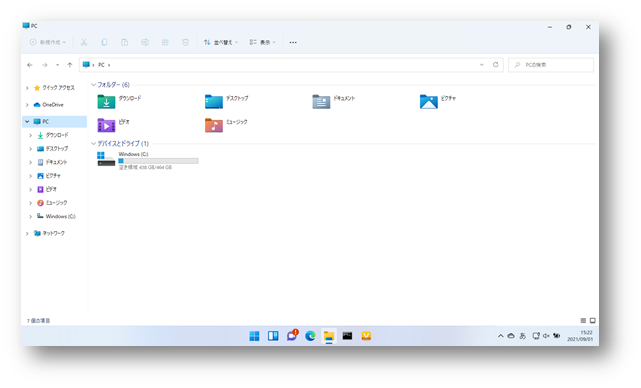Image resolution: width=641 pixels, height=388 pixels.
Task: Go up one level with up arrow
Action: pos(70,65)
